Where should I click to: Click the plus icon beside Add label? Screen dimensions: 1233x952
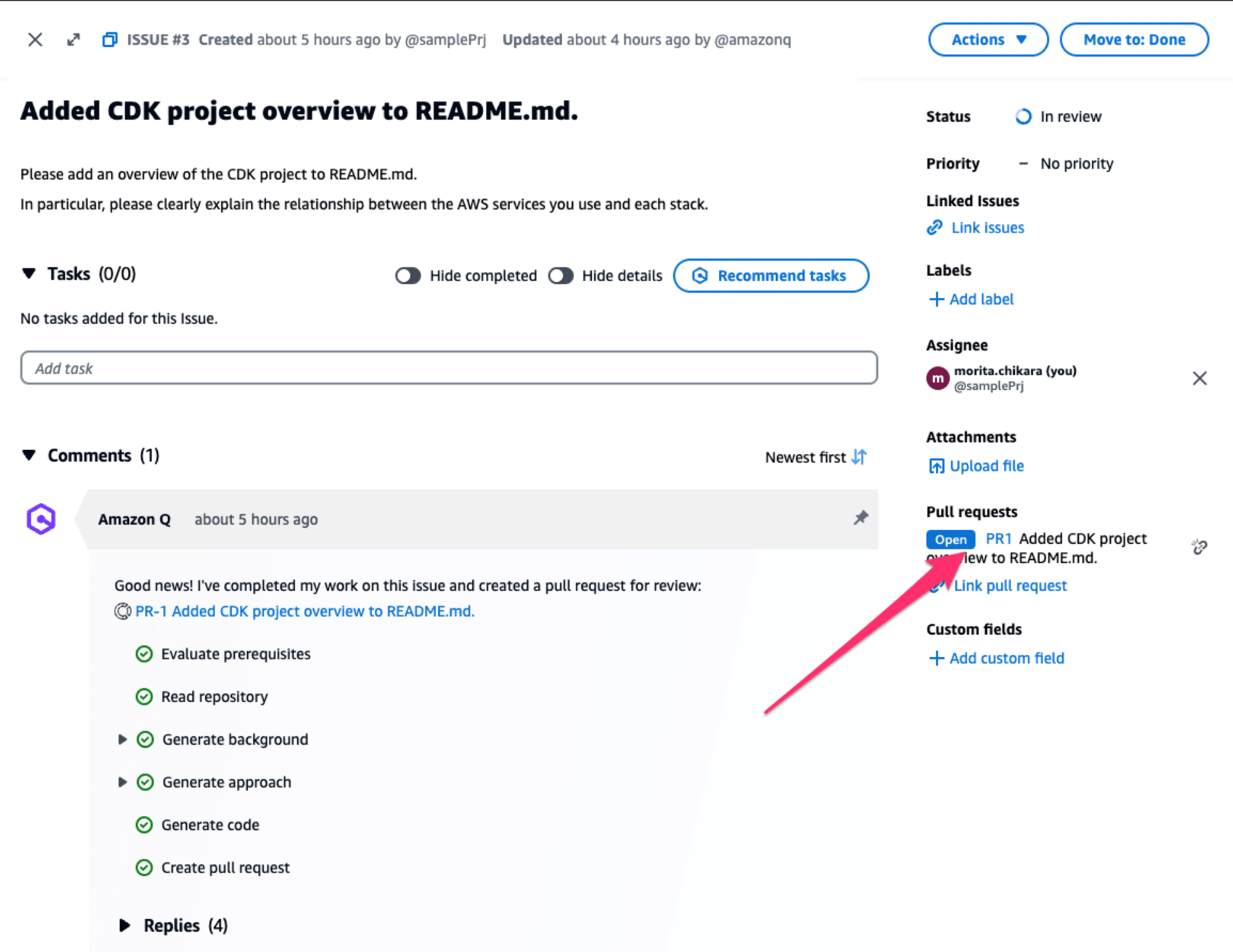[x=936, y=299]
